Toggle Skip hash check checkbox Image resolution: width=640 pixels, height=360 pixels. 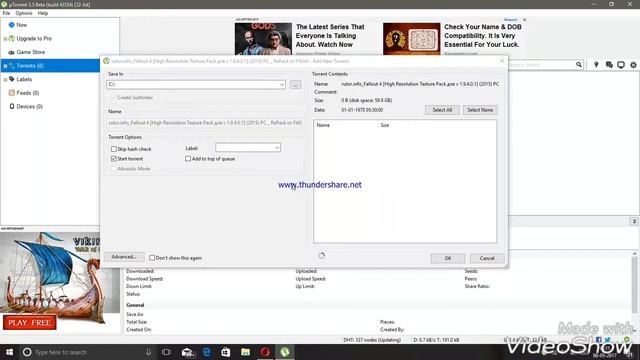click(114, 149)
